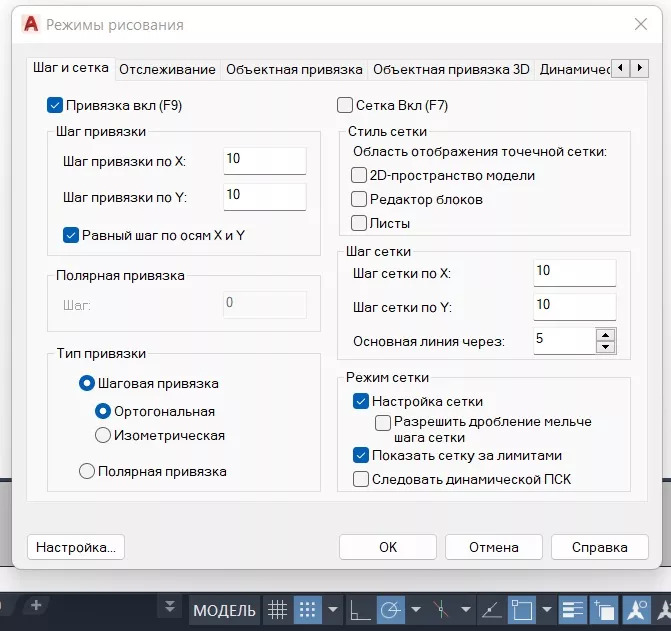Open the "Объектная привязка 3D" tab

[450, 69]
